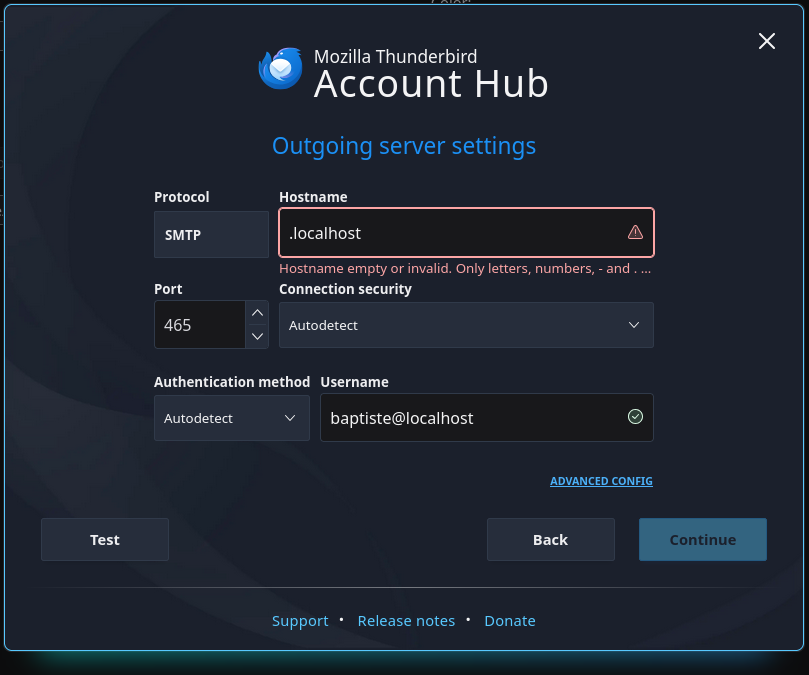This screenshot has height=675, width=809.
Task: Increment the Port value with the up arrow
Action: [x=257, y=312]
